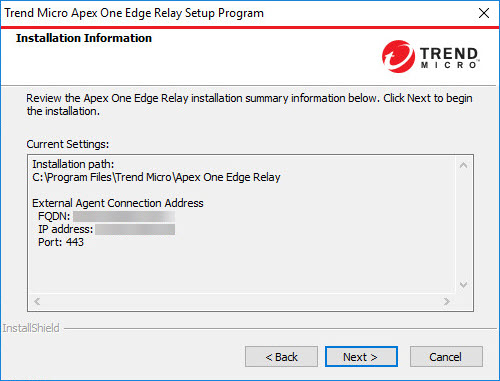Click the External Agent Connection Address line

118,203
